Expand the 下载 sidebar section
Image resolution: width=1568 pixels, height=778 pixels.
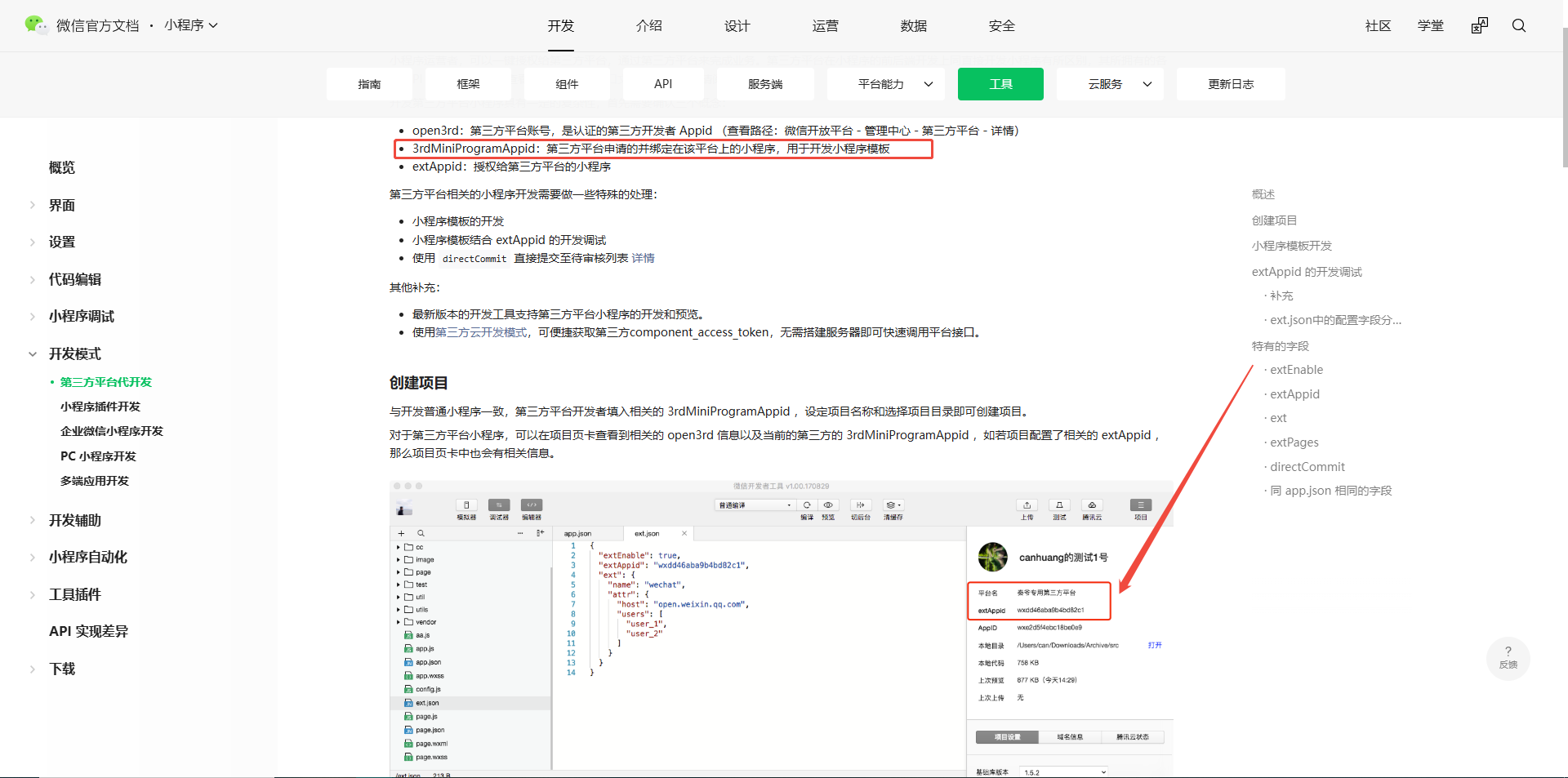tap(33, 669)
